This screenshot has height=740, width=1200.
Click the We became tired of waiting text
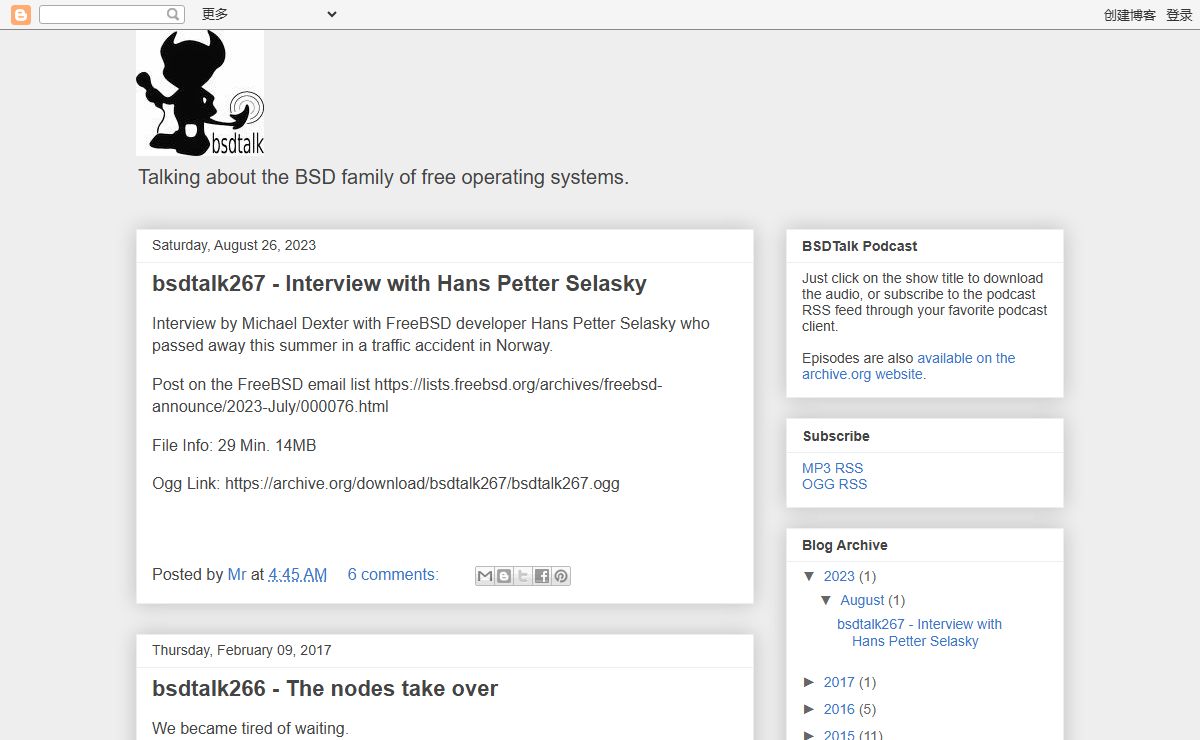[x=250, y=728]
